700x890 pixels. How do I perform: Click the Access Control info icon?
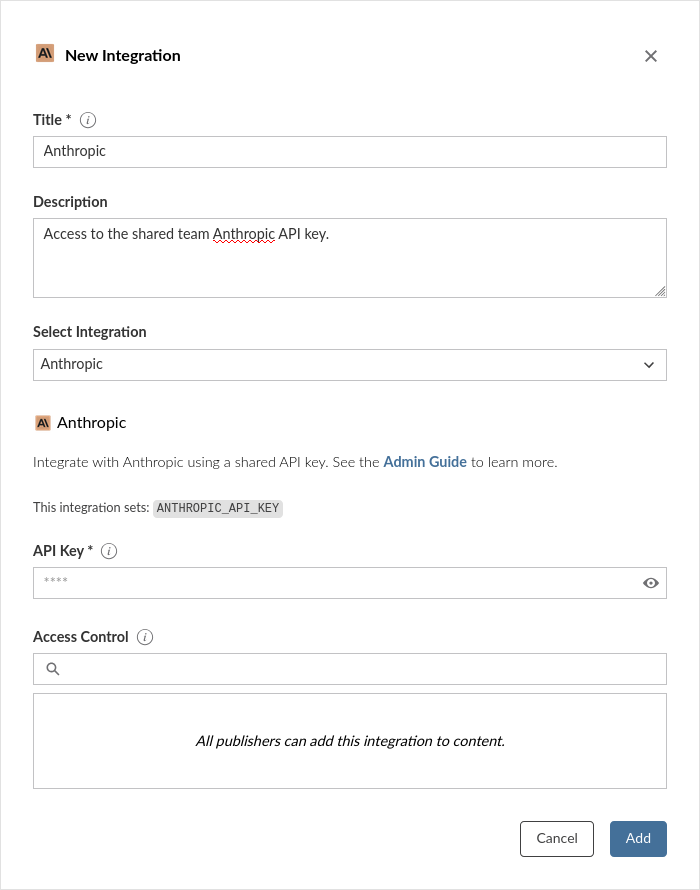pos(145,637)
